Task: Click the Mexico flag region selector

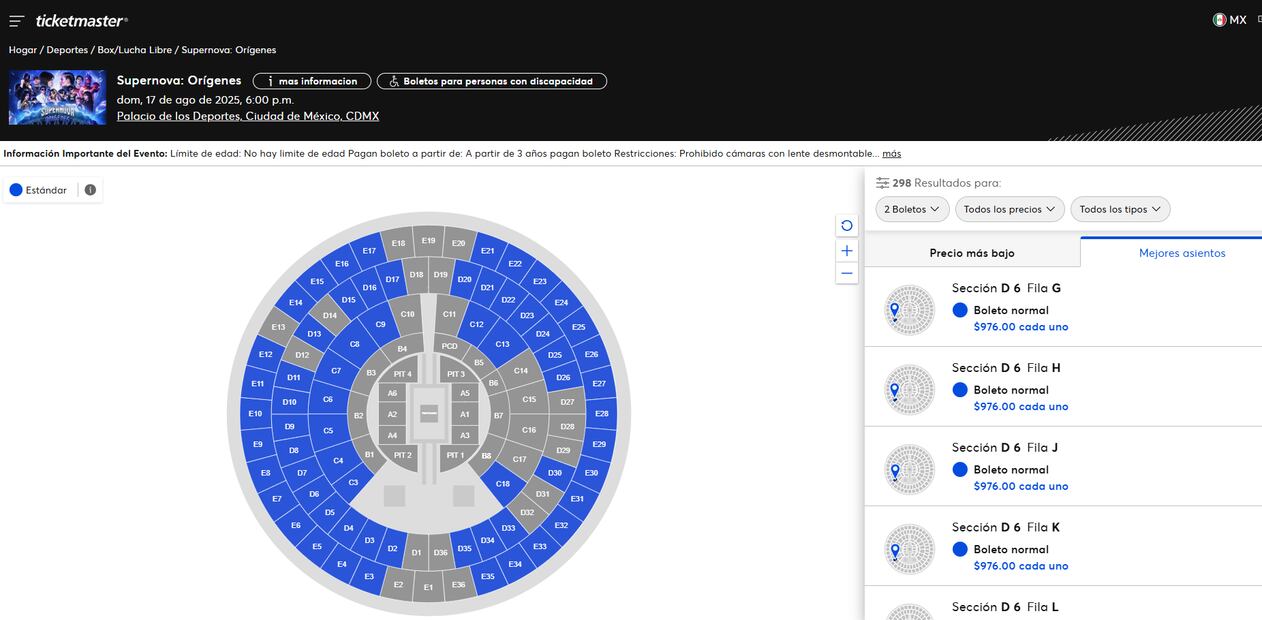Action: 1229,20
